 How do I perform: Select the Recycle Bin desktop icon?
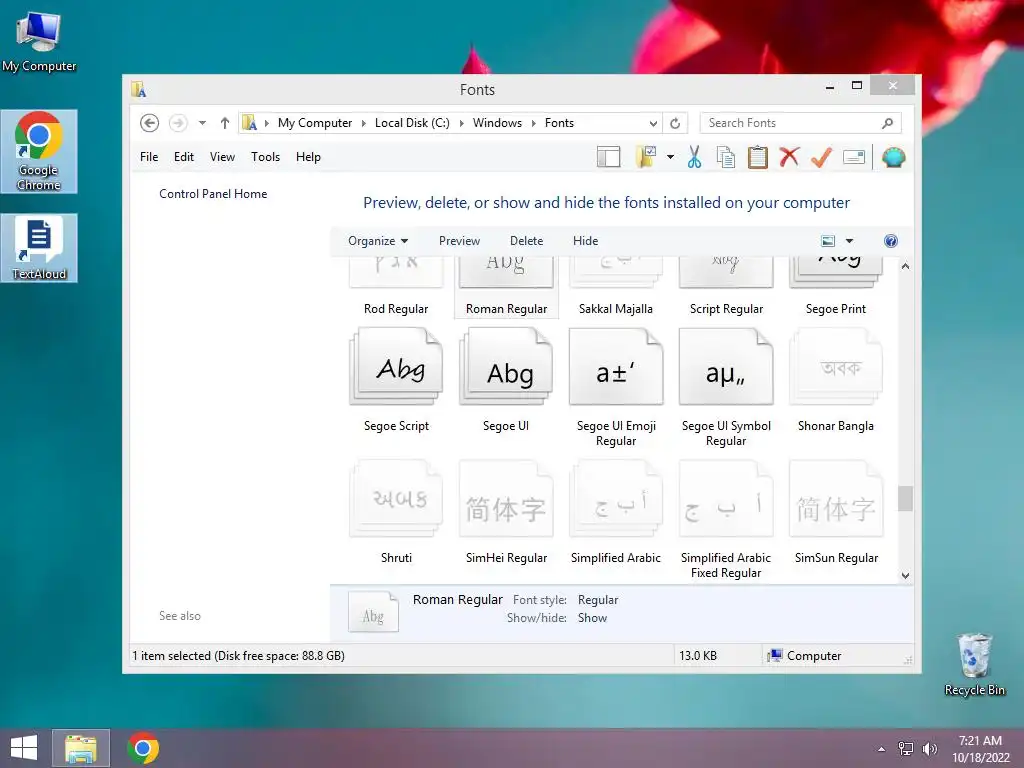[974, 664]
